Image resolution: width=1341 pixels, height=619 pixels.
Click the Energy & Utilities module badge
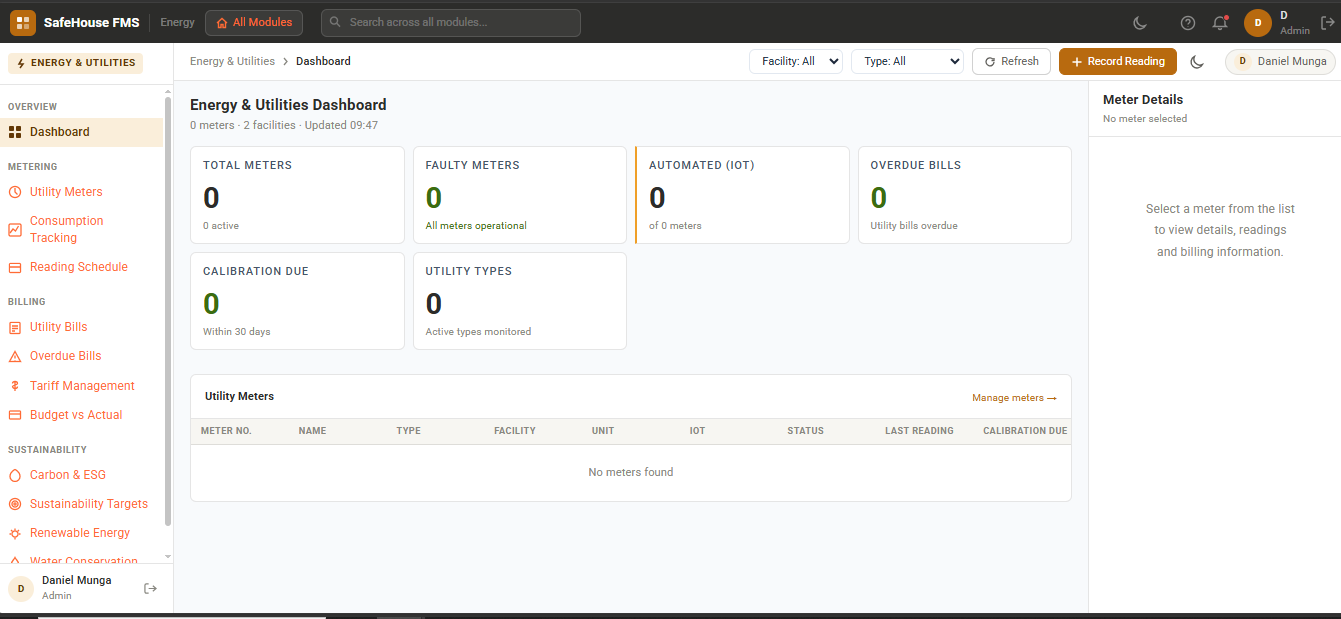pyautogui.click(x=76, y=63)
